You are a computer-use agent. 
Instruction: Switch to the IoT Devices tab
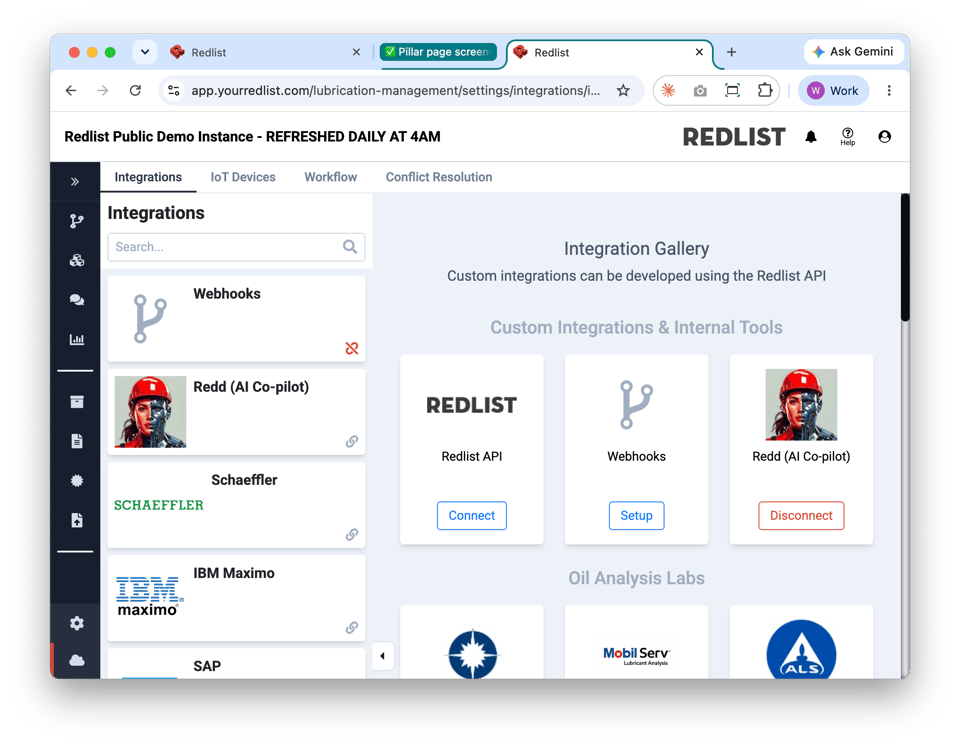[x=243, y=177]
